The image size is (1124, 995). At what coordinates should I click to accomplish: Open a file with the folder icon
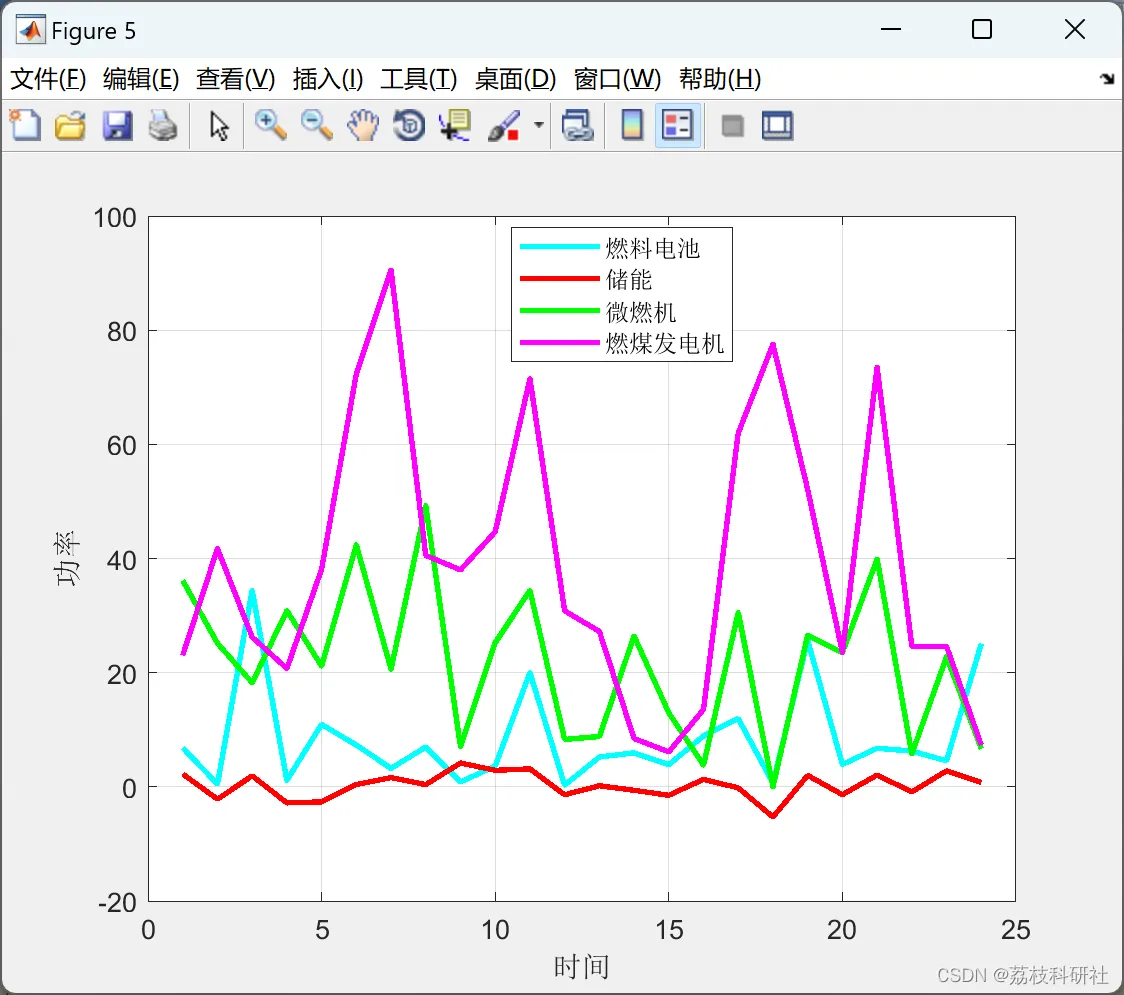pyautogui.click(x=70, y=125)
